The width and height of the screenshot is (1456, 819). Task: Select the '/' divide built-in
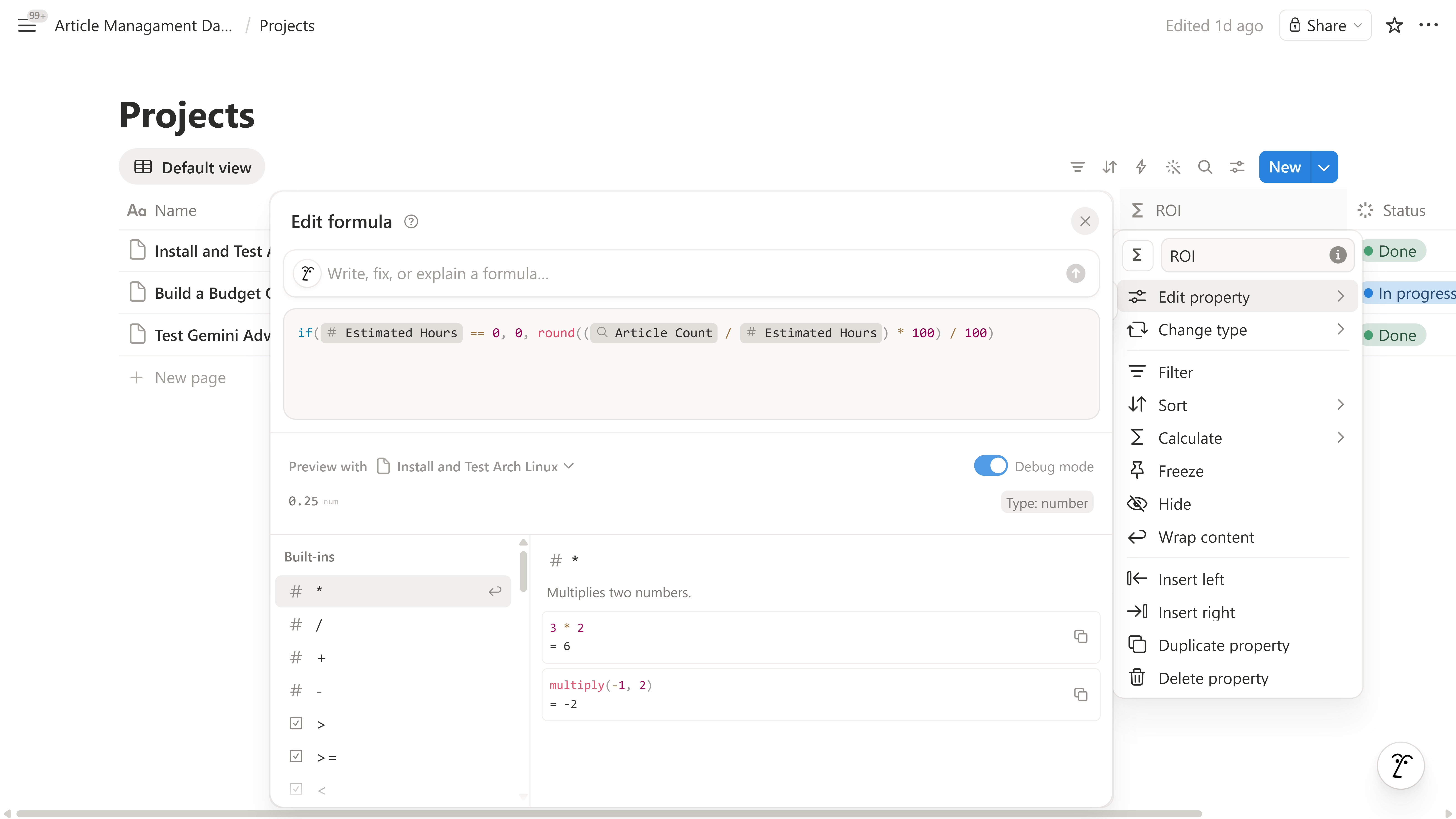tap(393, 624)
